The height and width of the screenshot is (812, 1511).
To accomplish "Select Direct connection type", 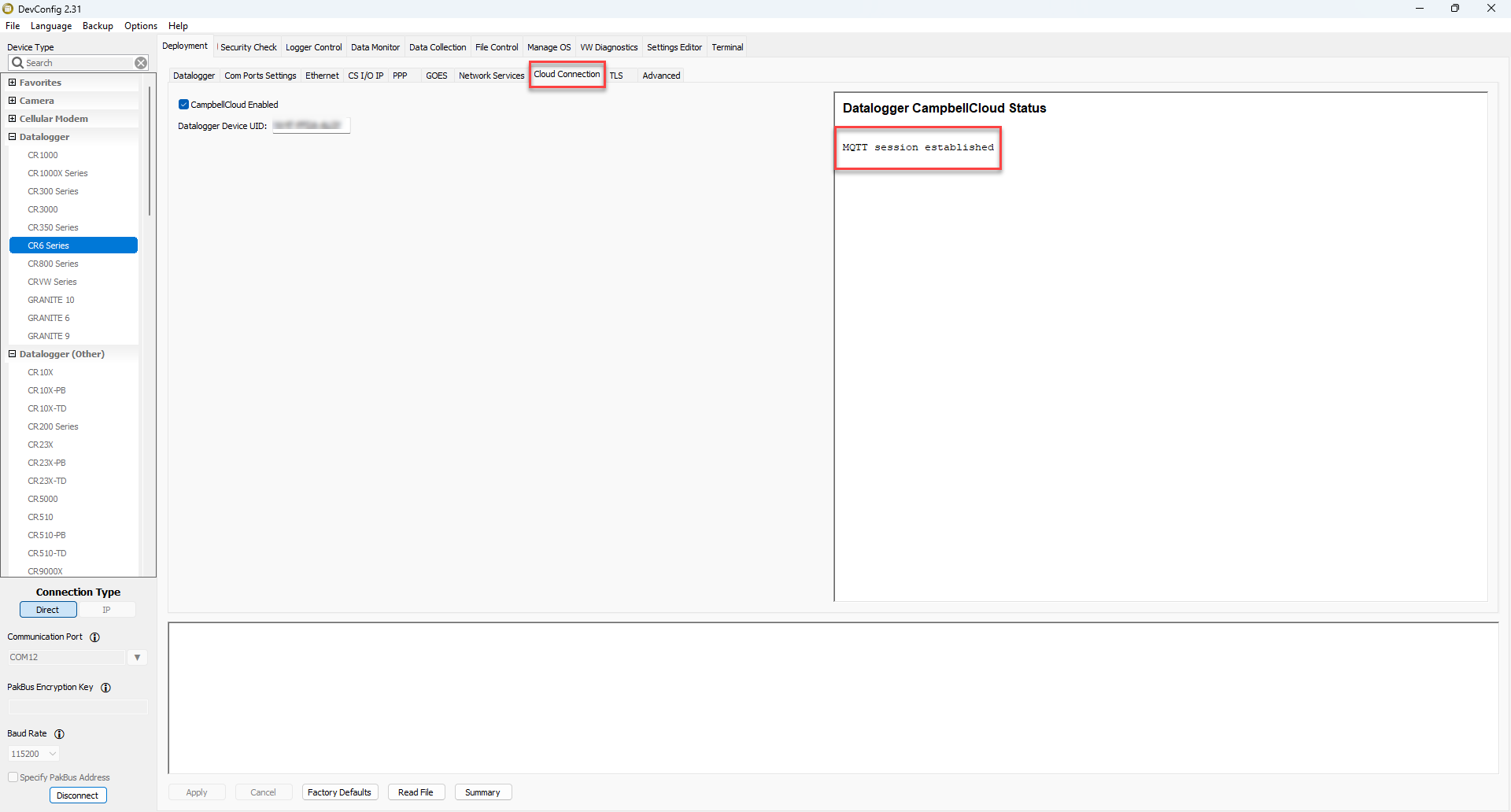I will click(x=48, y=610).
